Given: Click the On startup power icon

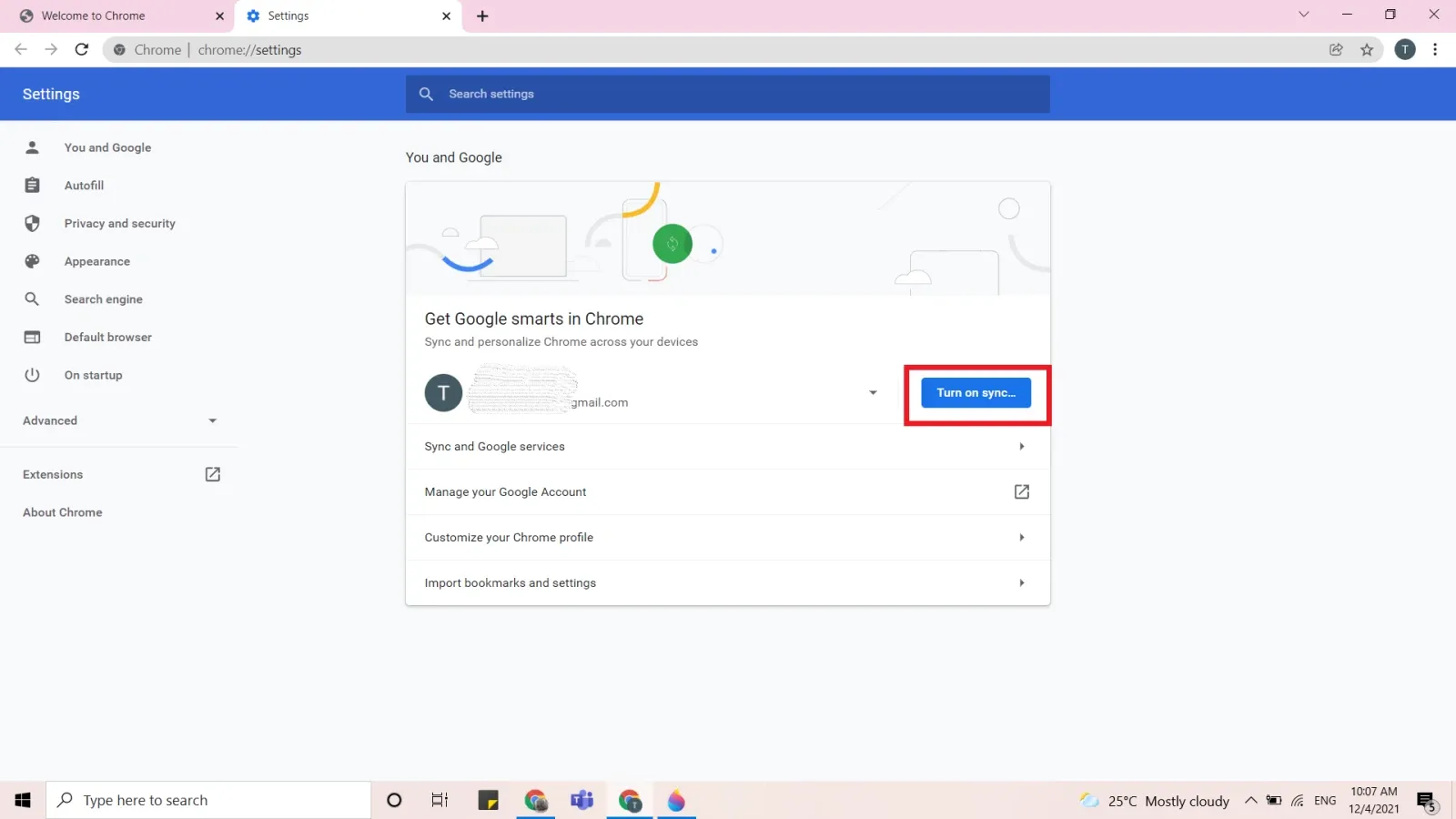Looking at the screenshot, I should [x=32, y=375].
